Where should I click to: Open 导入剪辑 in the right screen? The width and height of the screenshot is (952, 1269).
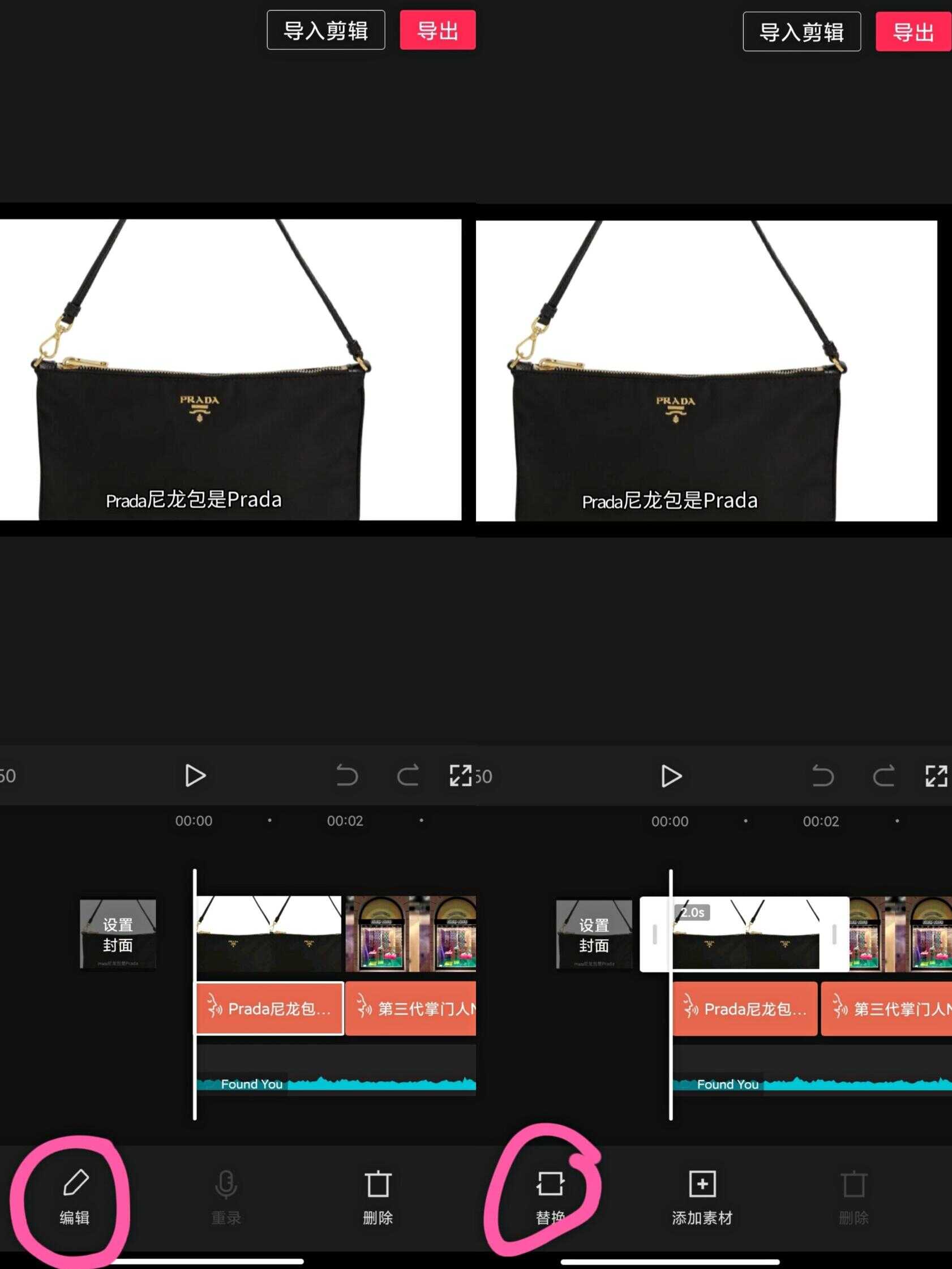pyautogui.click(x=801, y=32)
